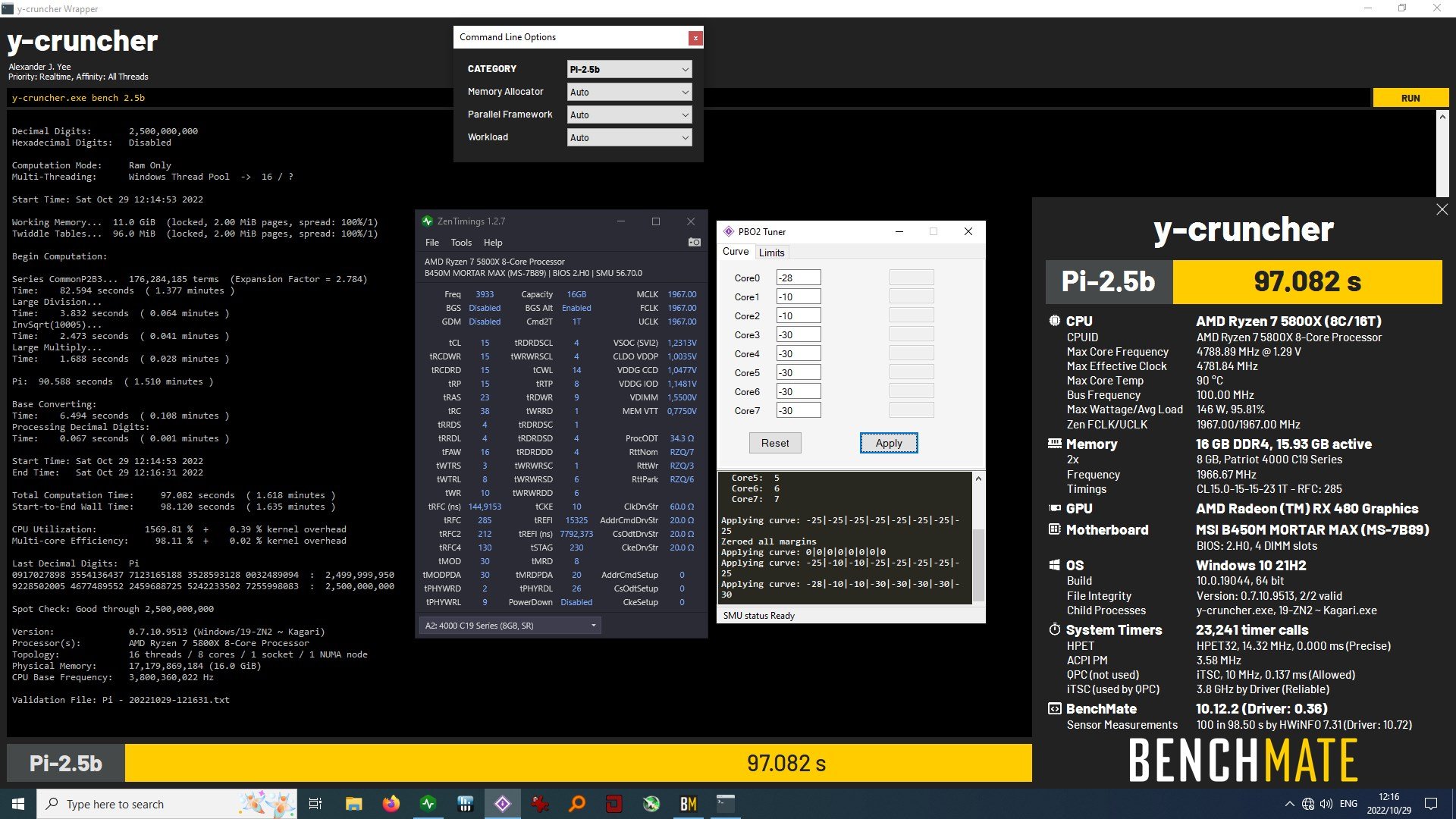
Task: Click the 97.082 s result in bottom bar
Action: pos(786,763)
